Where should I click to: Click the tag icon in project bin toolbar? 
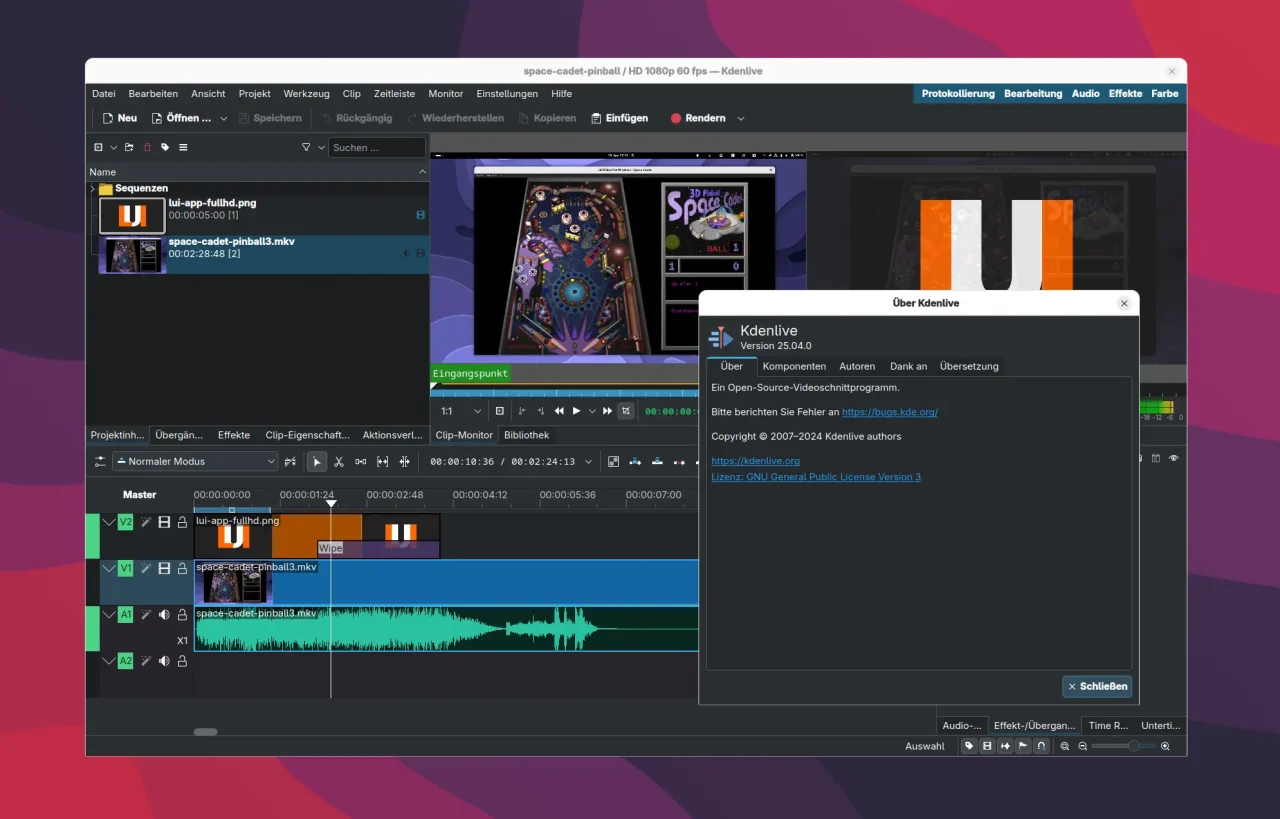pos(165,147)
